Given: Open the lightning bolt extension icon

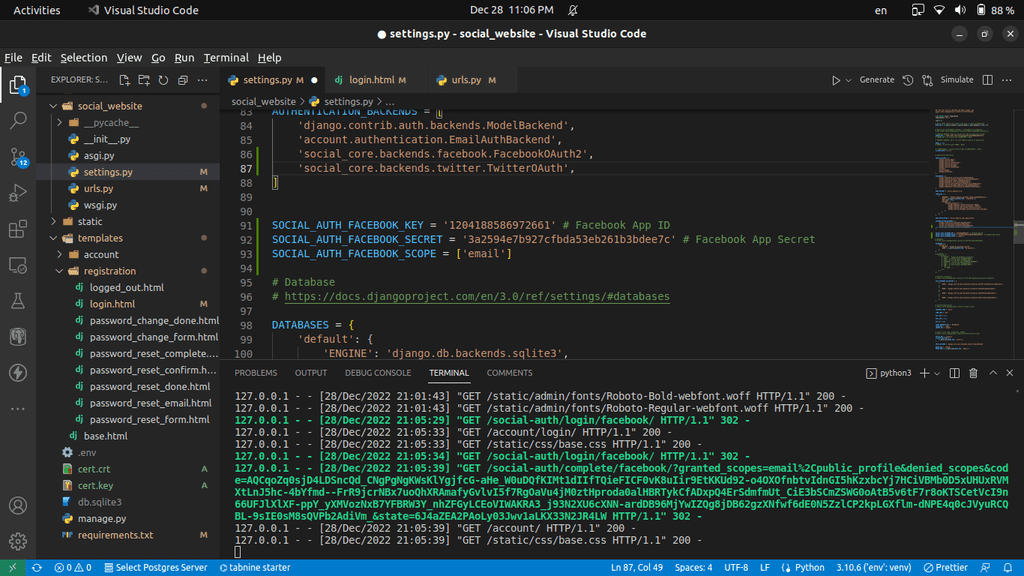Looking at the screenshot, I should tap(18, 372).
